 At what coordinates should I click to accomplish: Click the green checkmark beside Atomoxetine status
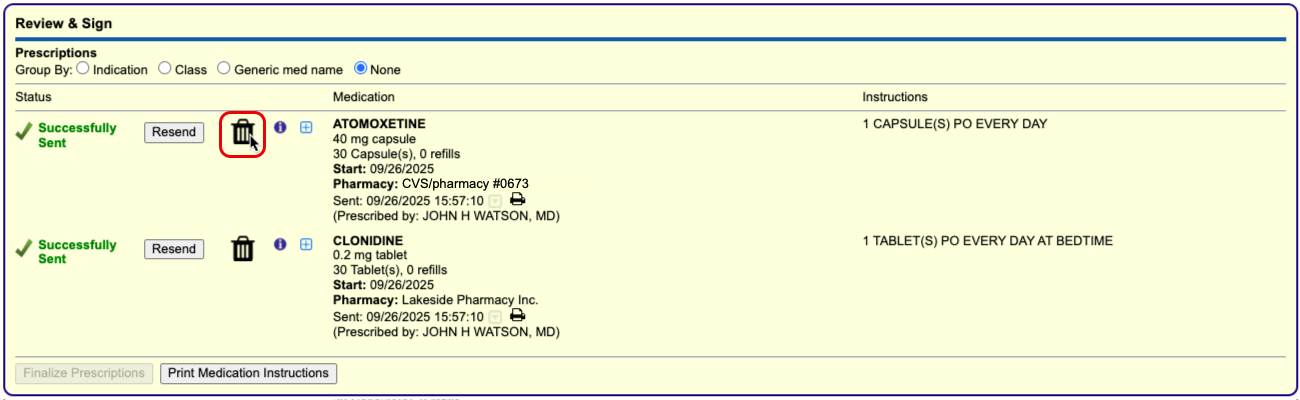tap(24, 133)
